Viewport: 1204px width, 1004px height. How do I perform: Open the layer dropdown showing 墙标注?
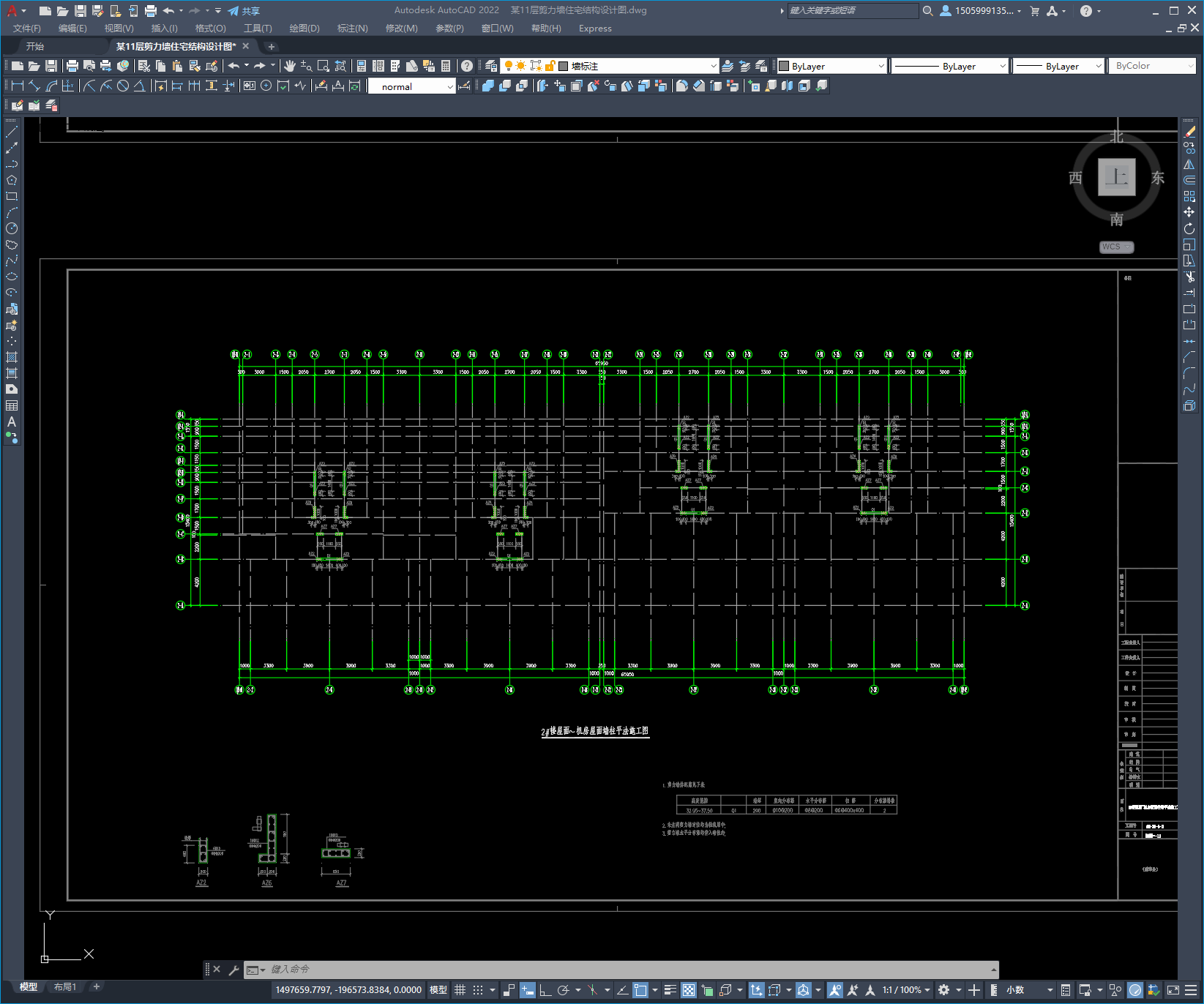coord(609,66)
